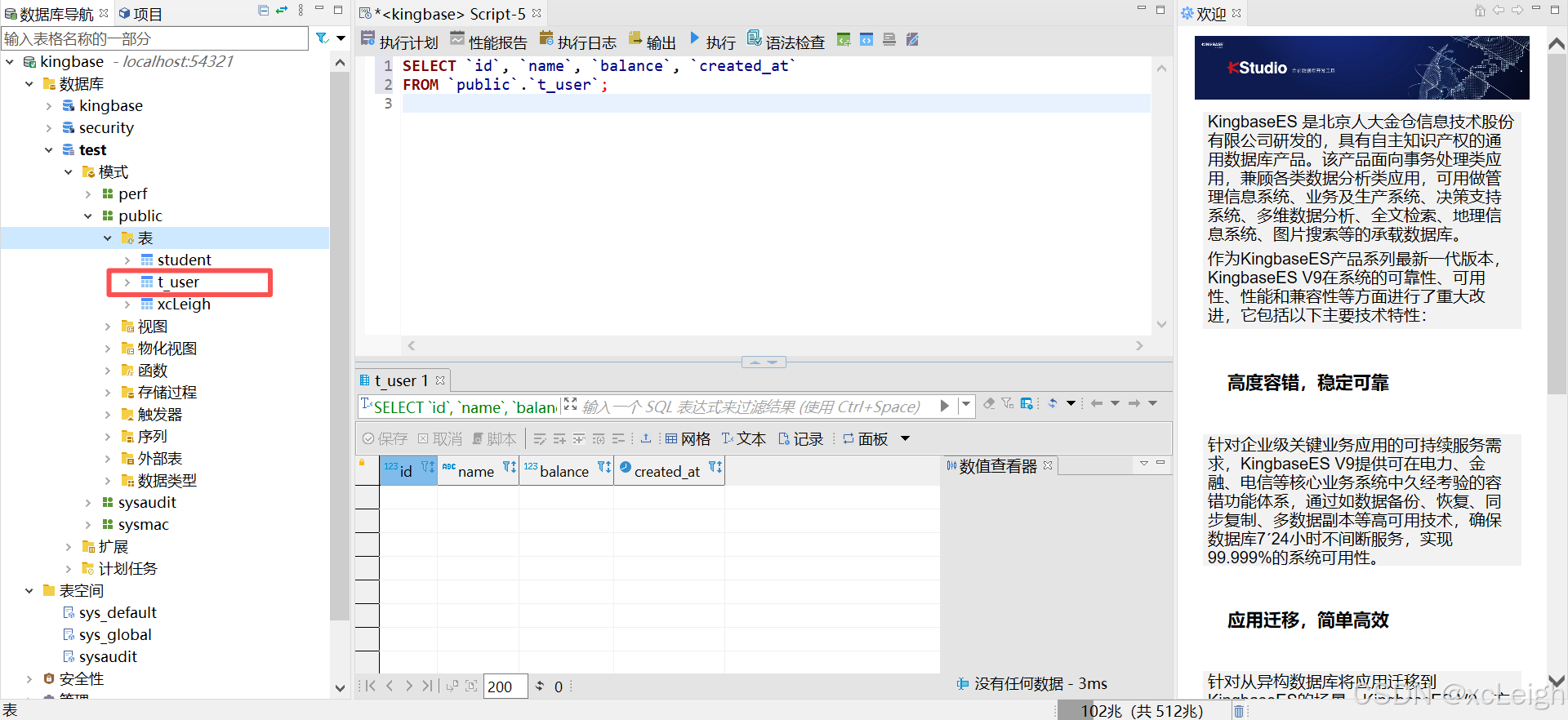
Task: Click the 执行 (run) play icon
Action: 695,38
